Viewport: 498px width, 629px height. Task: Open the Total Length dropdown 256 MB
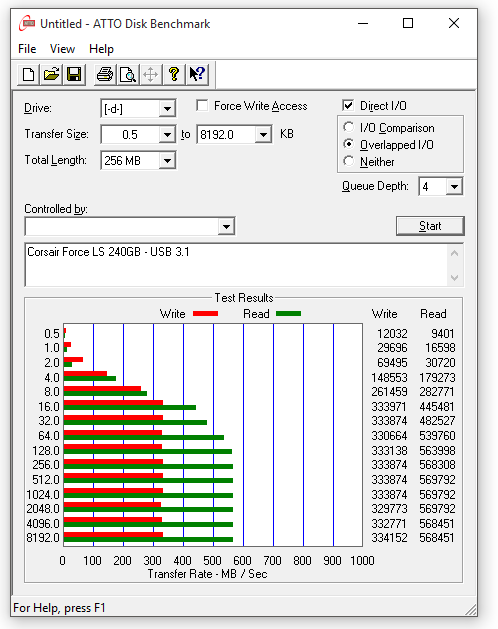coord(167,161)
